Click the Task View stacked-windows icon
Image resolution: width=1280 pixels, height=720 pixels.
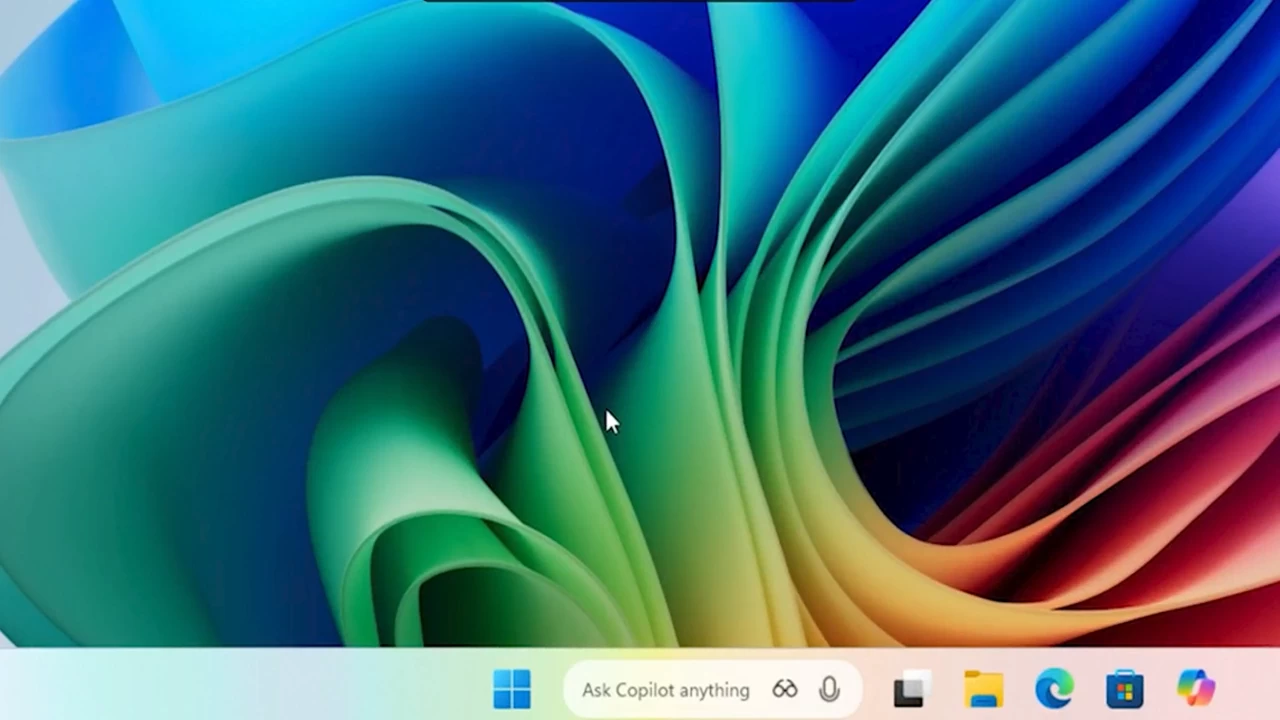[911, 689]
